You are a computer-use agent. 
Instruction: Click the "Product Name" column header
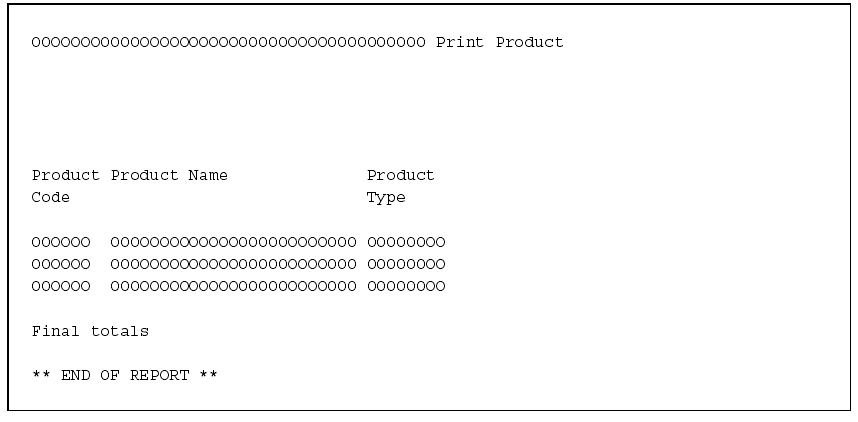[169, 176]
